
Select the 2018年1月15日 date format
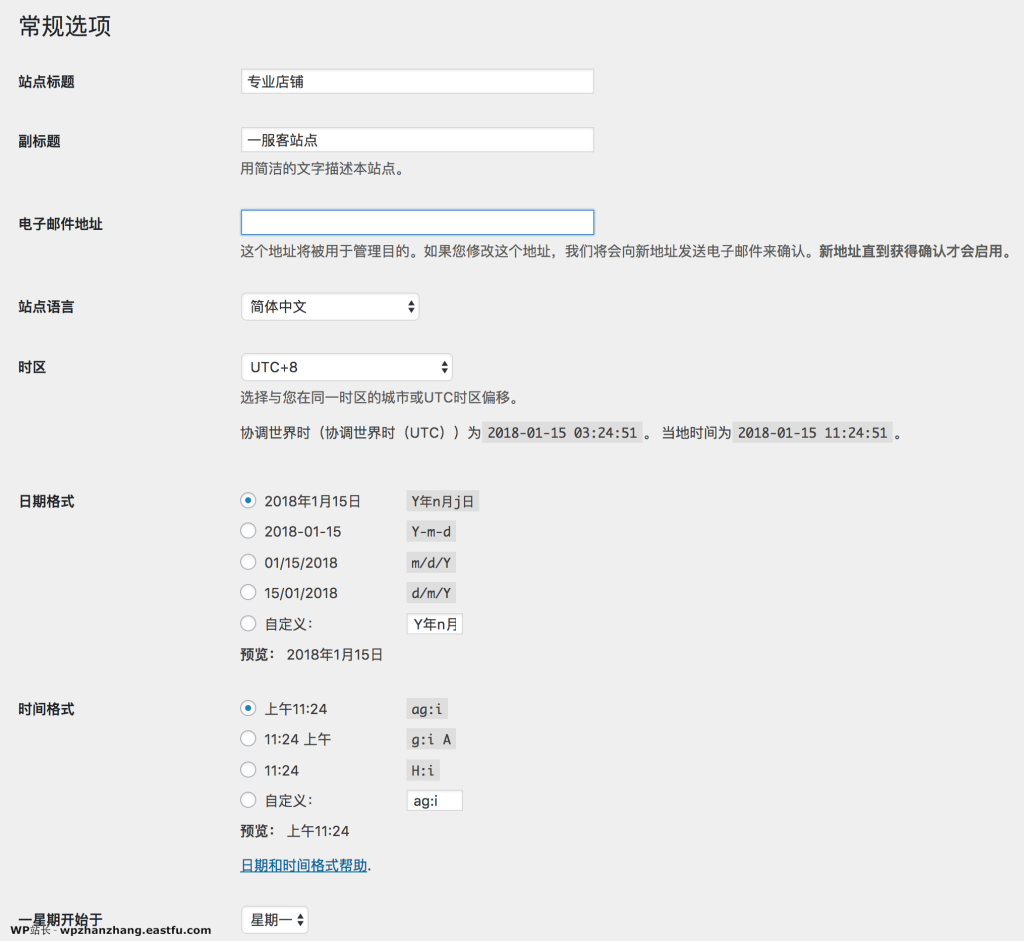click(x=248, y=500)
